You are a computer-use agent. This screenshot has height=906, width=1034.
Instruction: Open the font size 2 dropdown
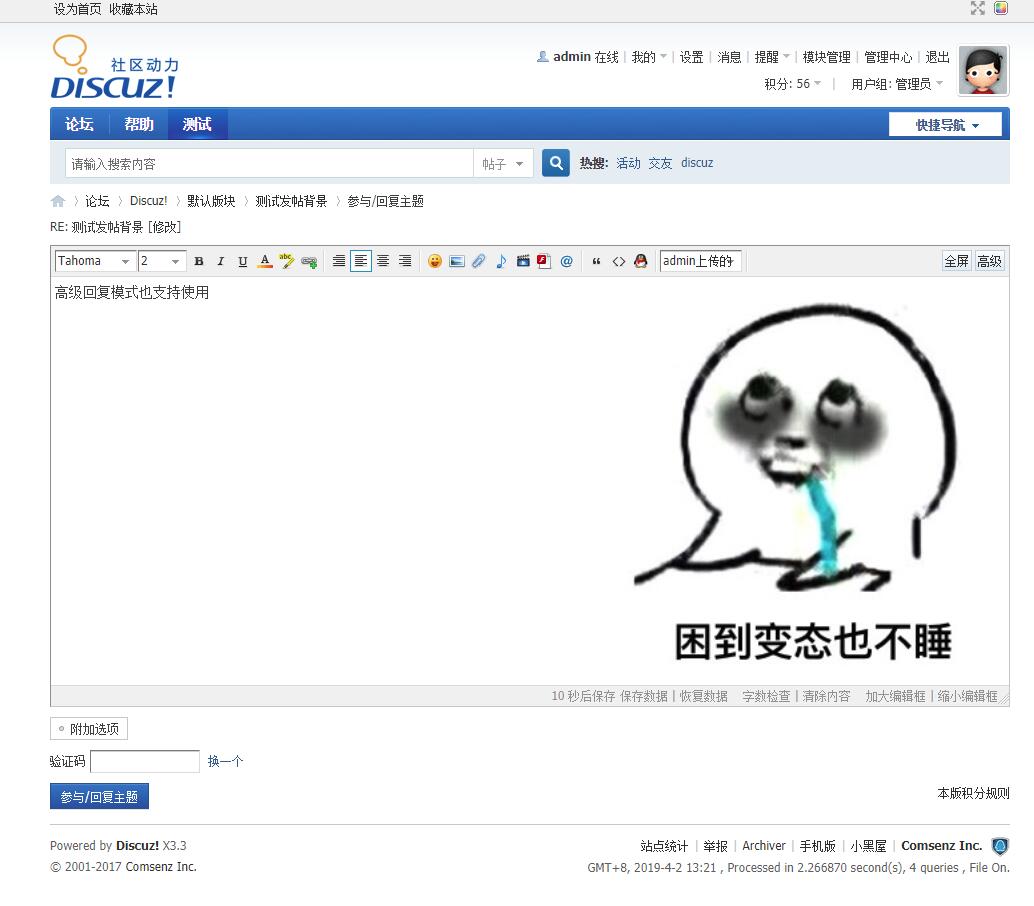pos(162,261)
